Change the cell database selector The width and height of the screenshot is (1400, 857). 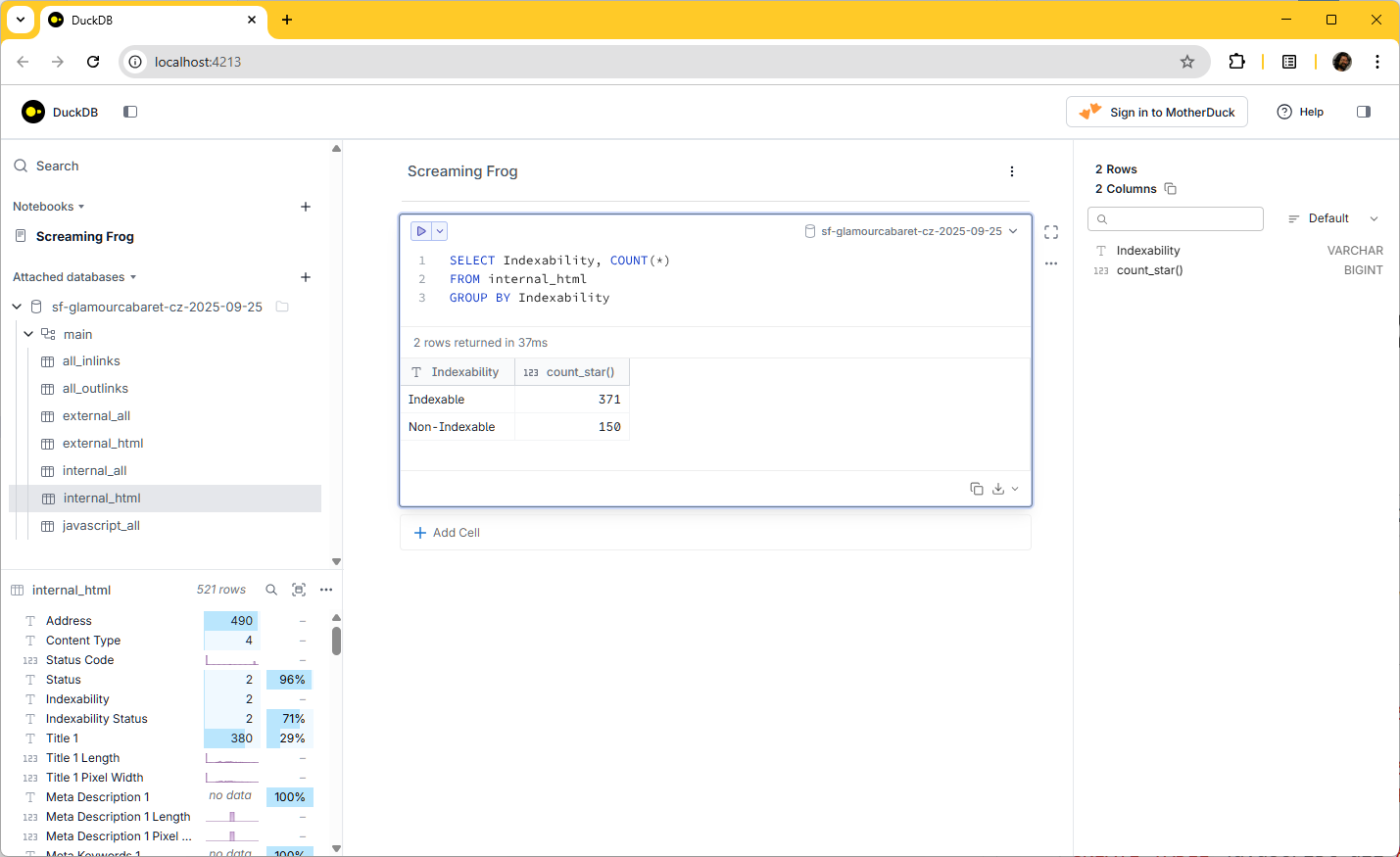click(x=911, y=231)
